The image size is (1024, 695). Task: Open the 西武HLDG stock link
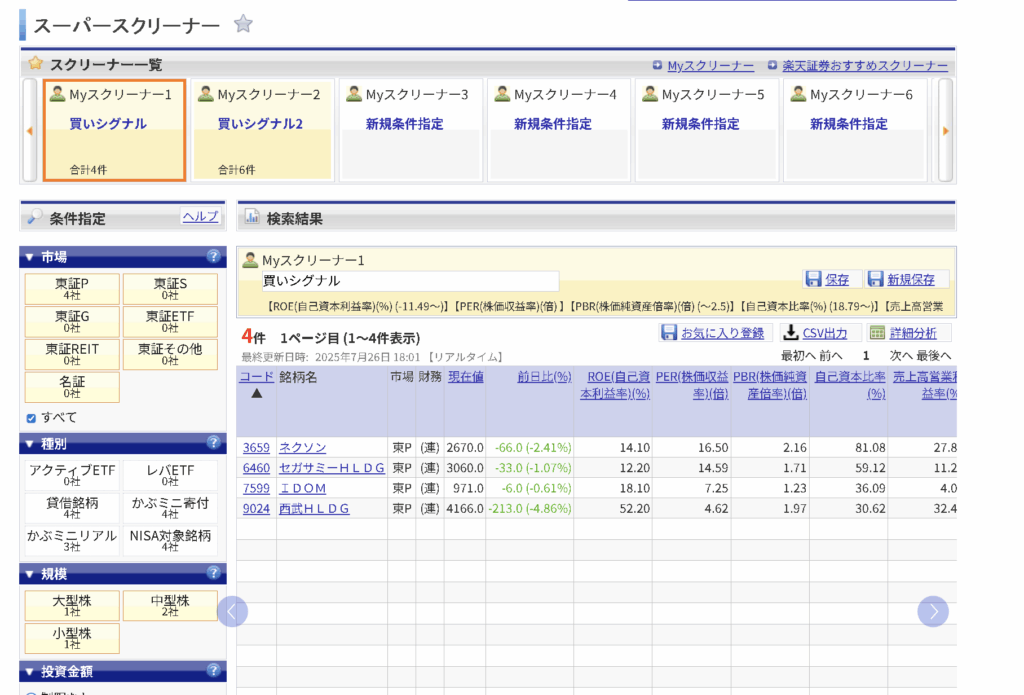click(x=314, y=508)
